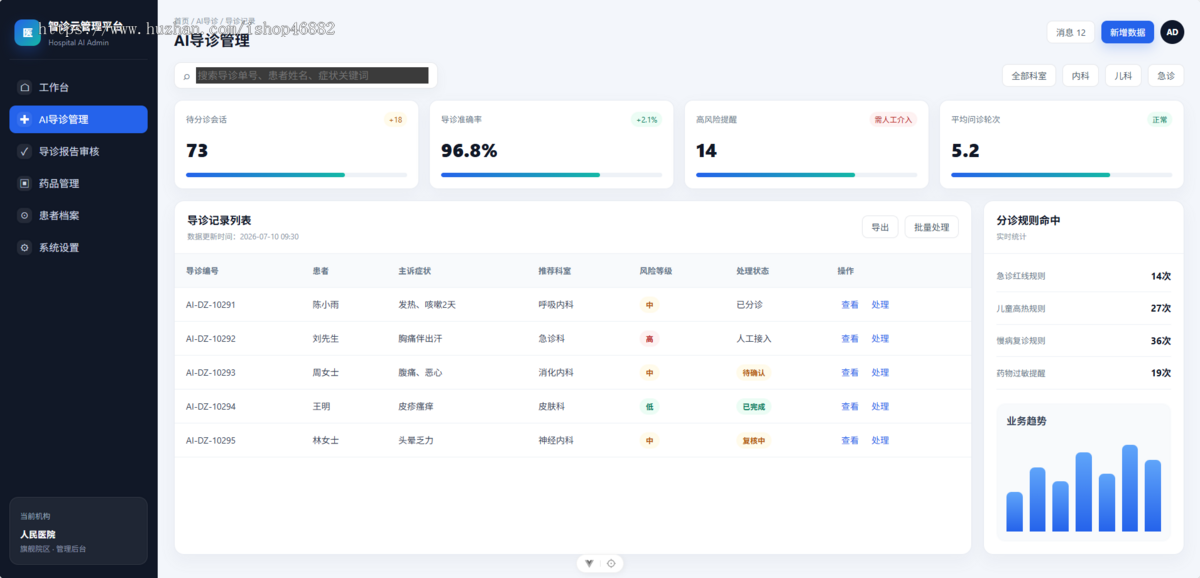
Task: Click the 人民医院 organization card
Action: (78, 531)
